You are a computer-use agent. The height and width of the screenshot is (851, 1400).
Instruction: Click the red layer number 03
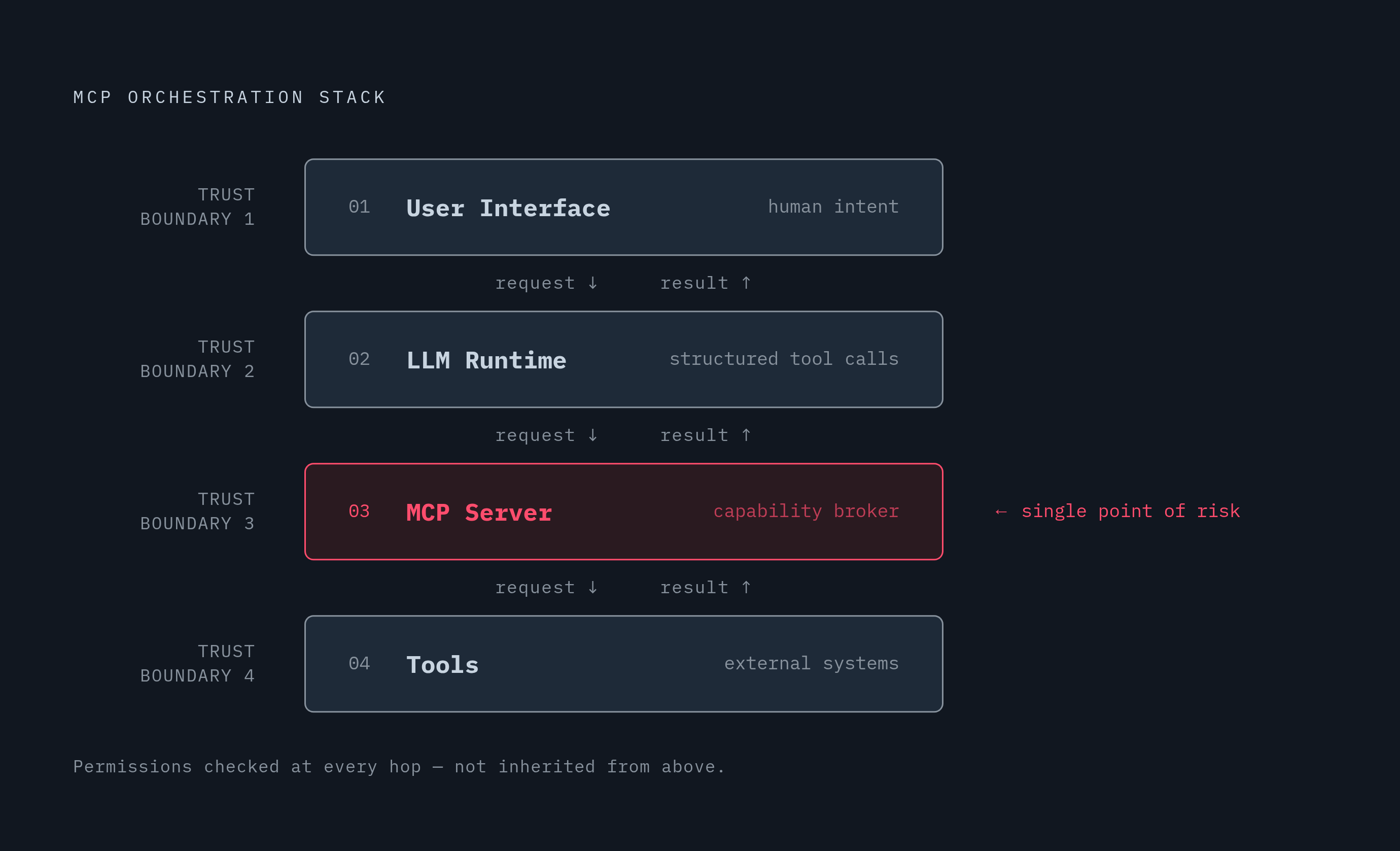359,511
